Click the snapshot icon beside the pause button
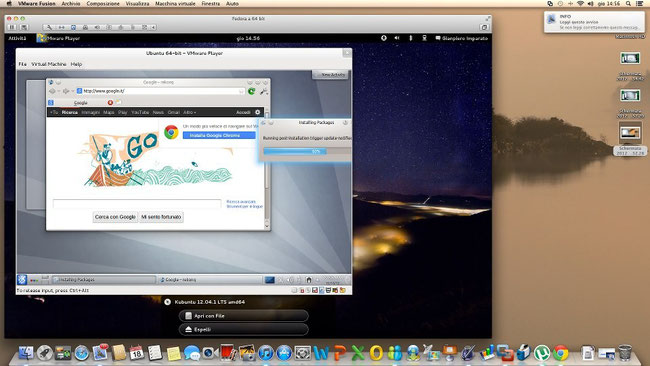 pyautogui.click(x=24, y=27)
